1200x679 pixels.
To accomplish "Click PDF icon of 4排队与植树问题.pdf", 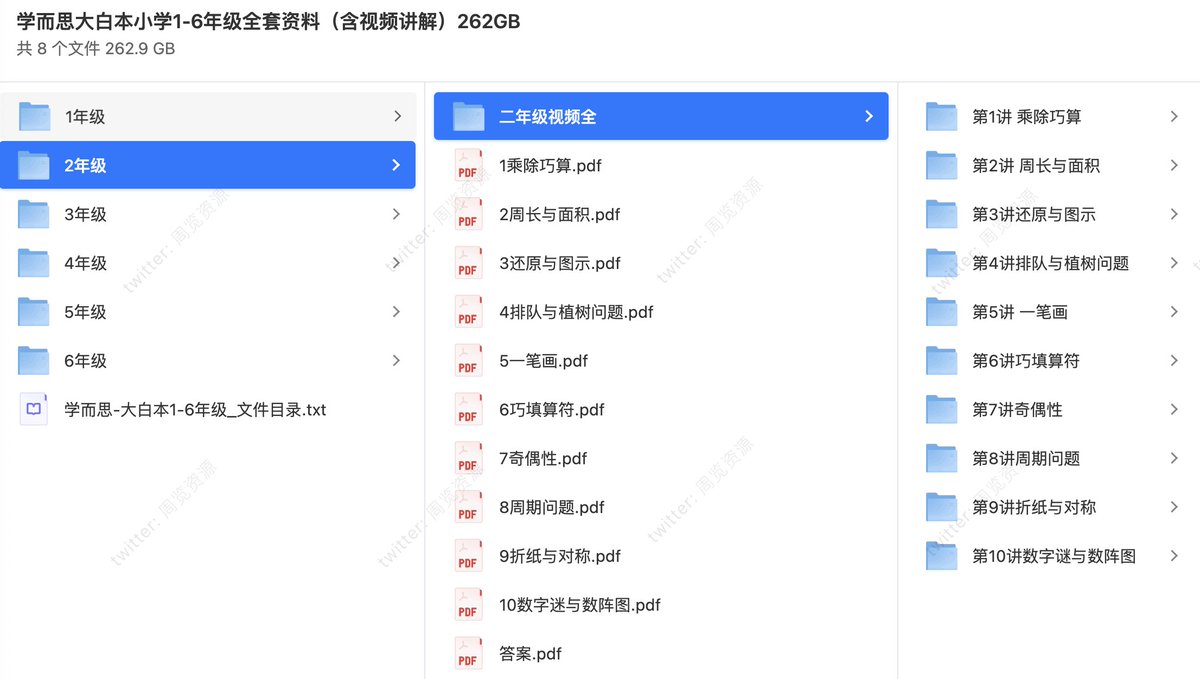I will 468,312.
